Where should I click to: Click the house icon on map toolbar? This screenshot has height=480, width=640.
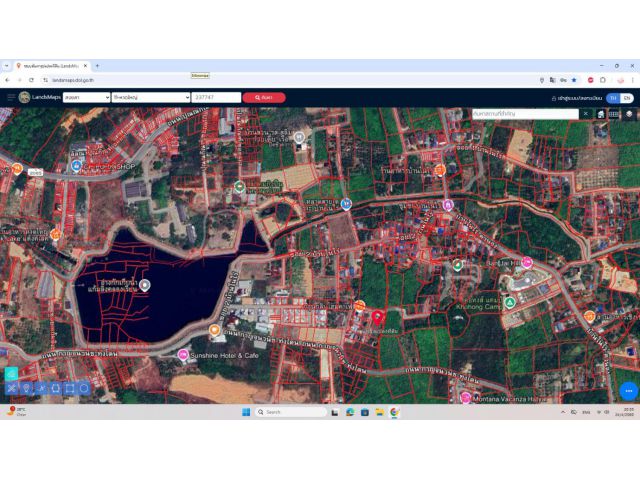[601, 114]
